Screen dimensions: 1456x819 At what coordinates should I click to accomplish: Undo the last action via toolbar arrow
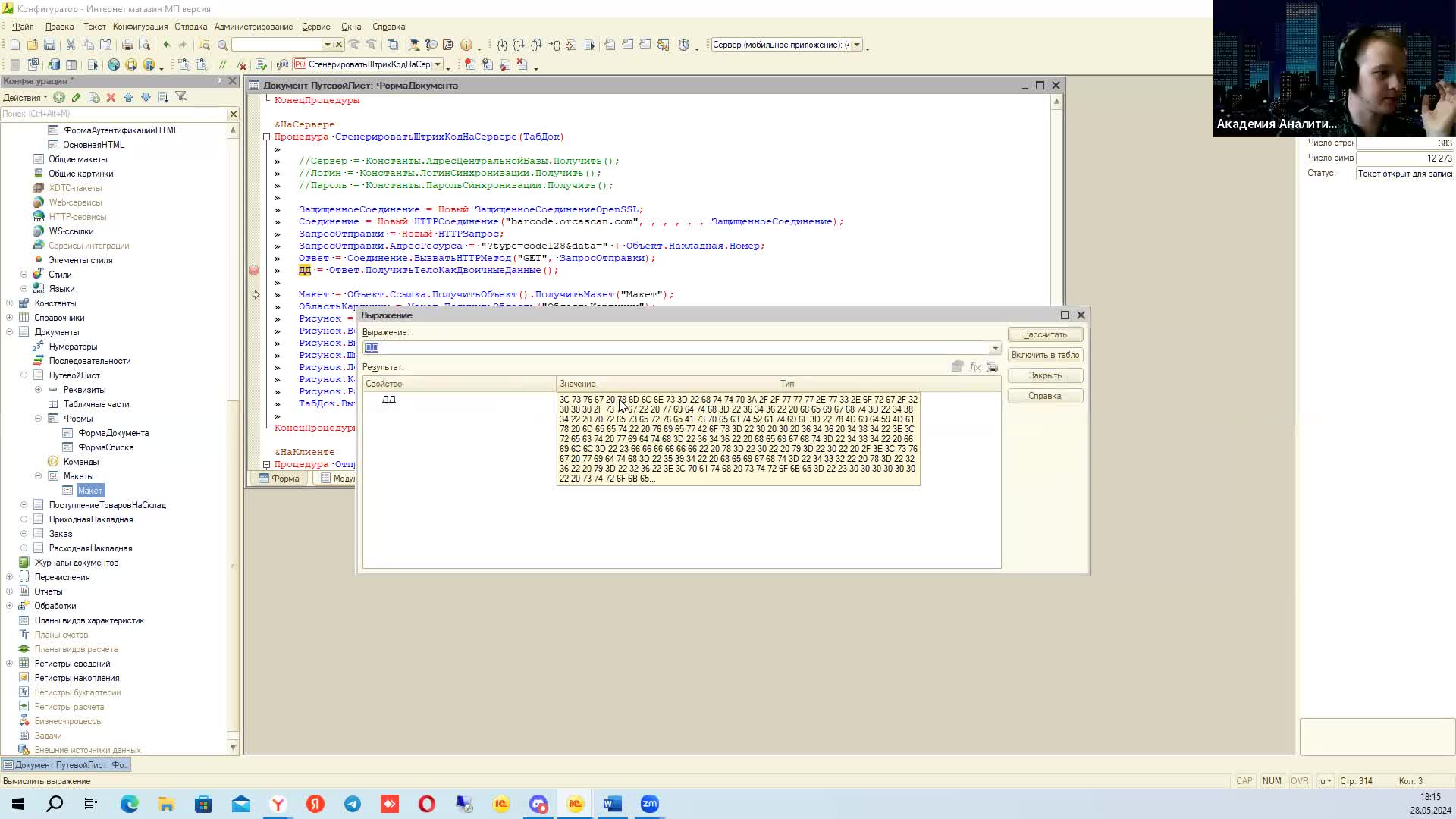pyautogui.click(x=166, y=45)
